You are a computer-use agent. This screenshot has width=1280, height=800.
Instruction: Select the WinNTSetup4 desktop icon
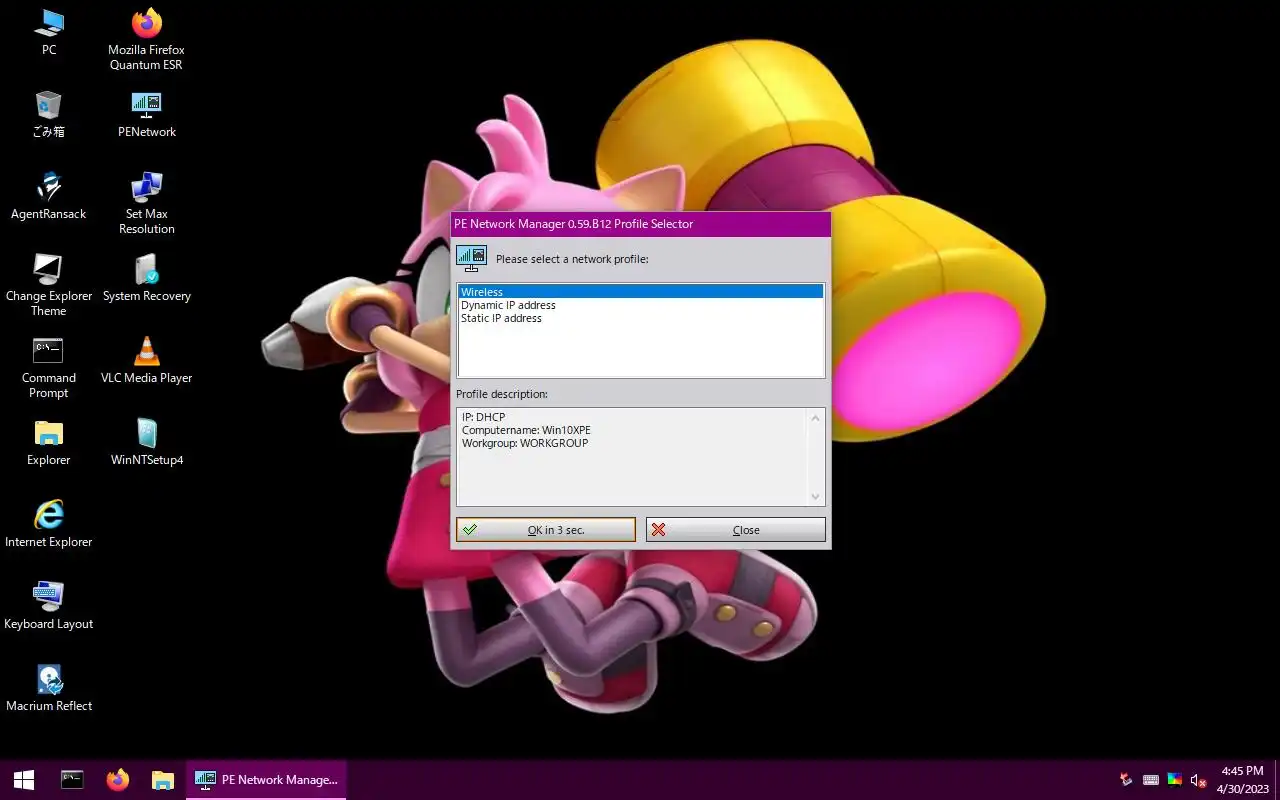[x=147, y=441]
